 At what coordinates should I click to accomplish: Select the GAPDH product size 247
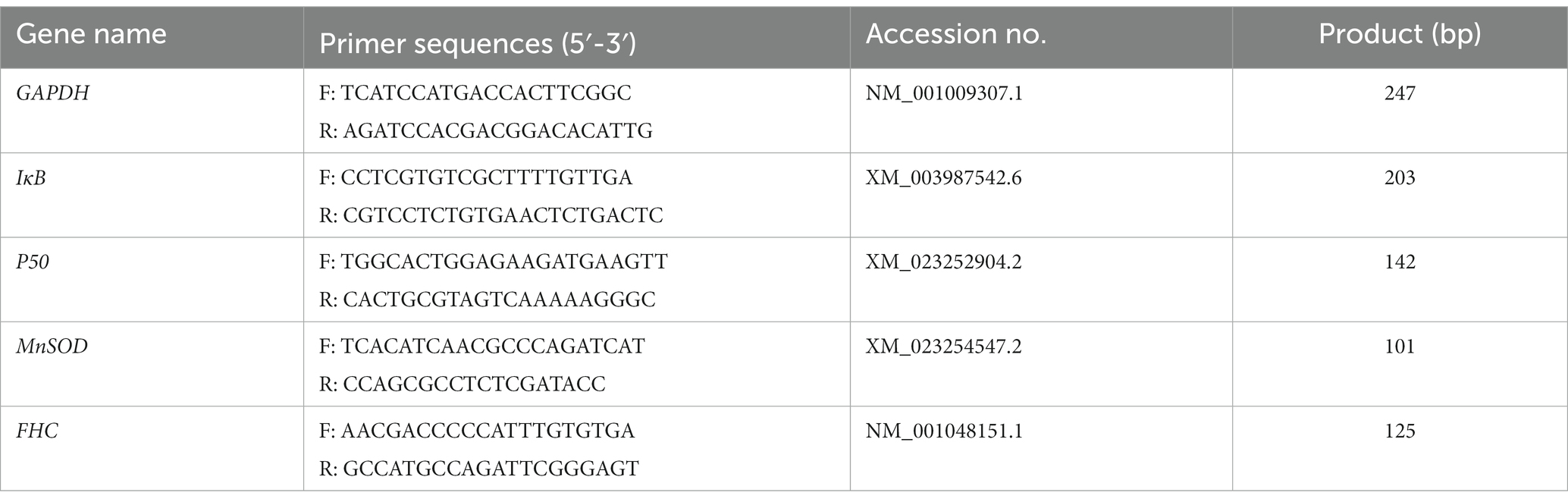tap(1400, 93)
